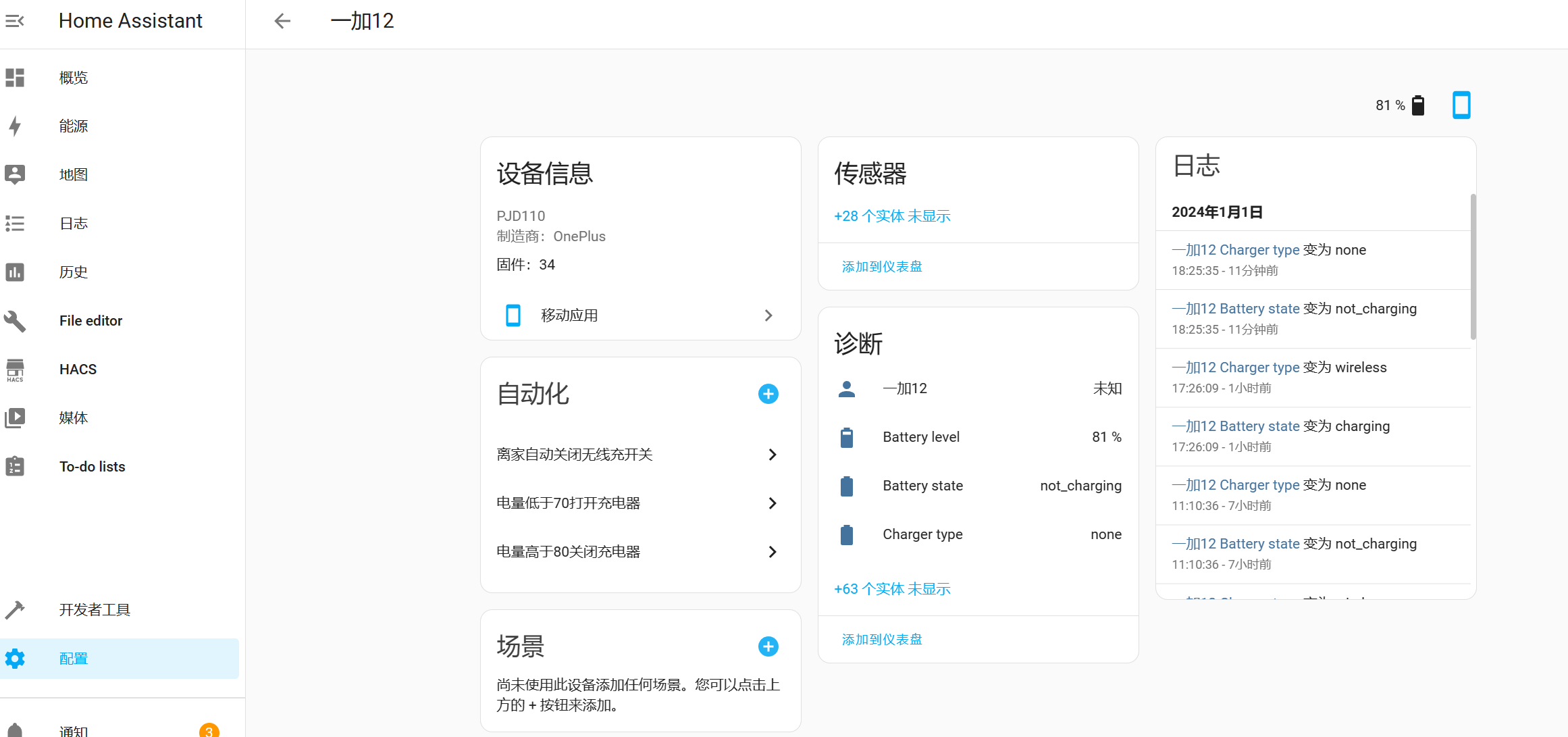
Task: Open the 通知 notifications bell icon
Action: [15, 730]
